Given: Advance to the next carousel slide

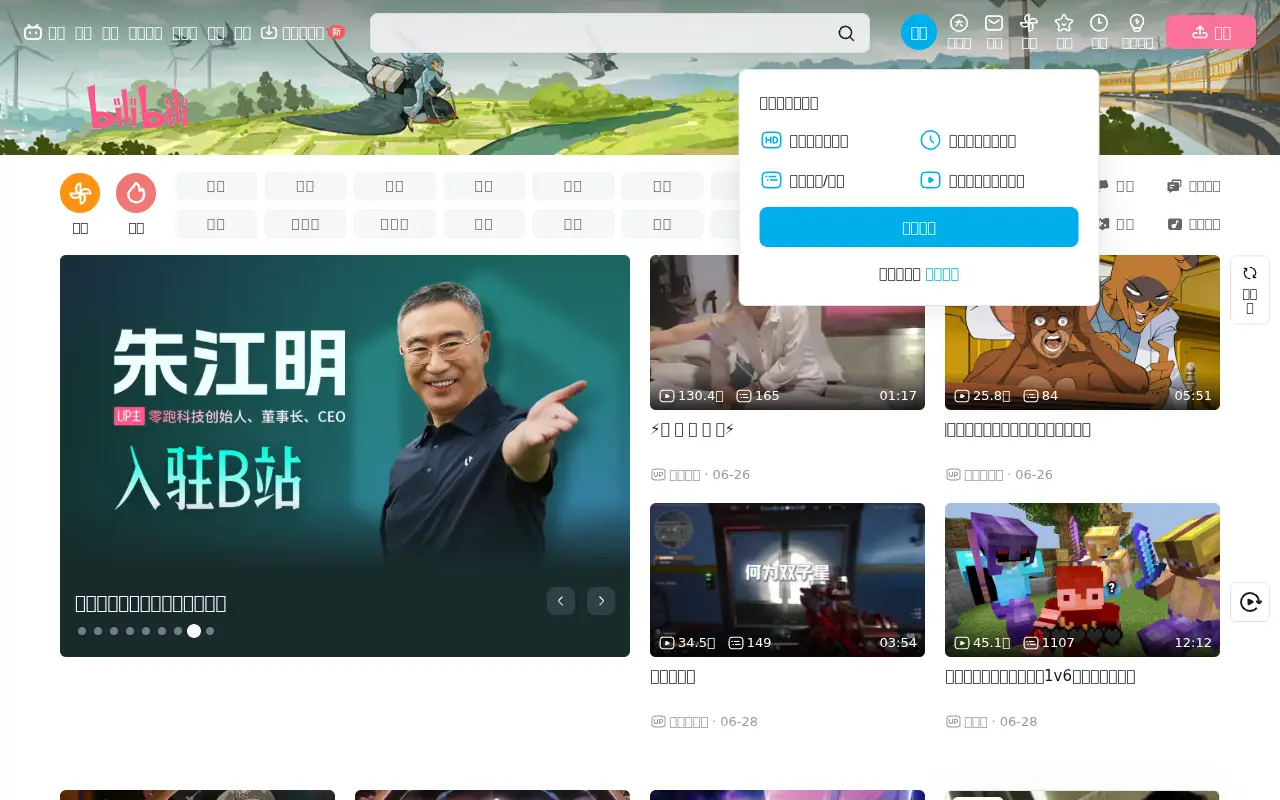Looking at the screenshot, I should click(601, 601).
